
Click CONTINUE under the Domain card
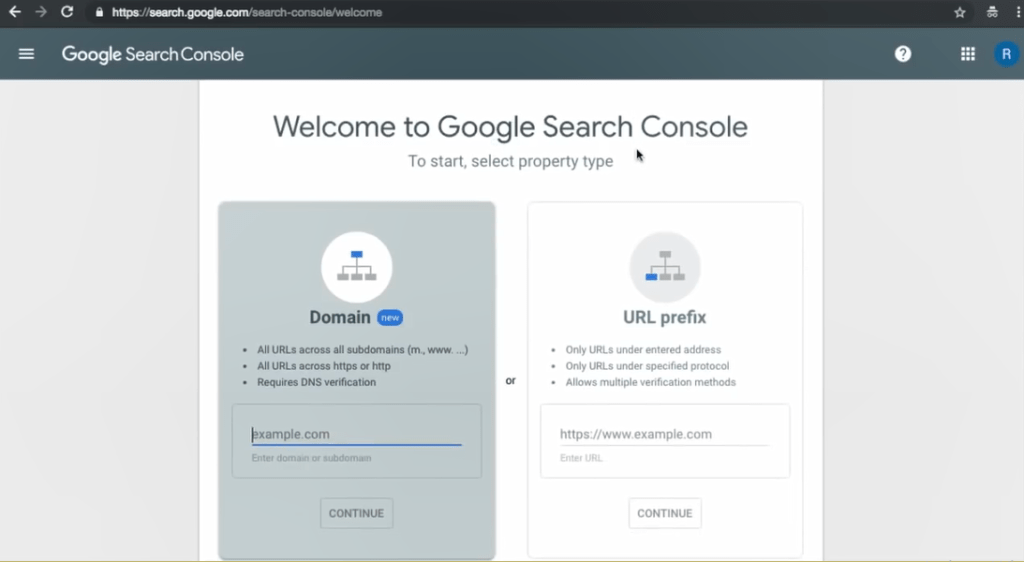(x=357, y=513)
